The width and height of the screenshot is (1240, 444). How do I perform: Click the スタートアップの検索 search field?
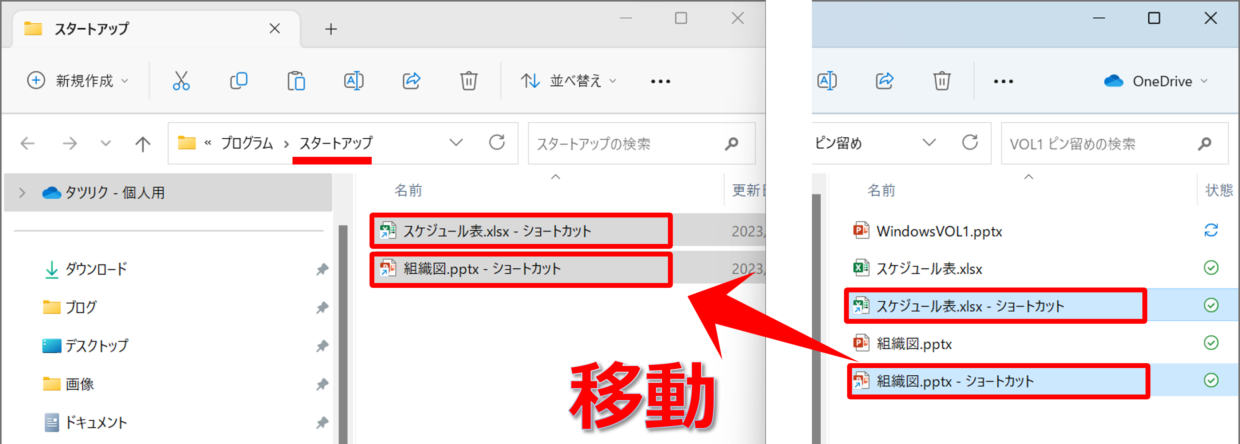pos(625,143)
